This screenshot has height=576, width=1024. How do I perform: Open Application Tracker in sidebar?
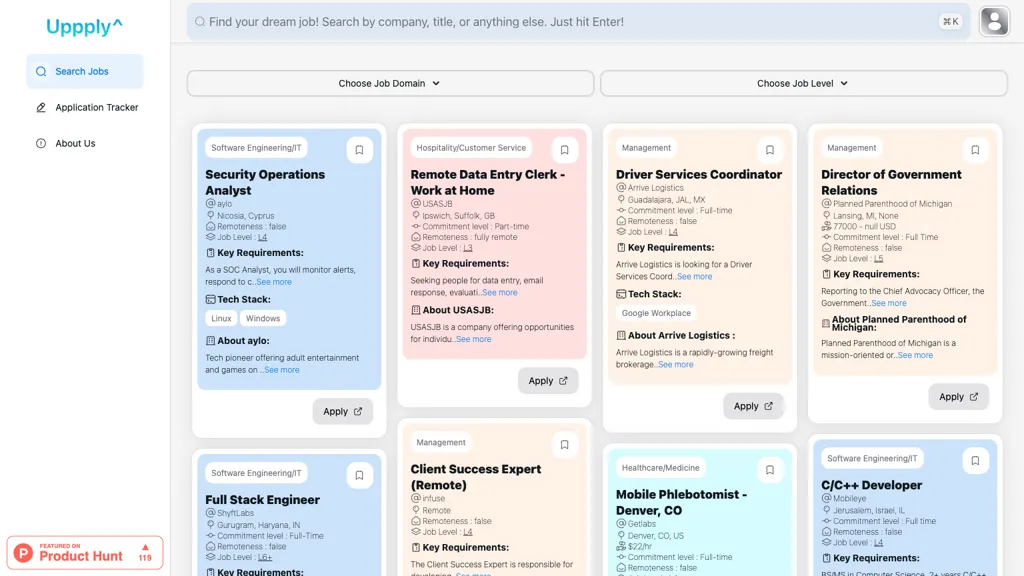tap(96, 108)
